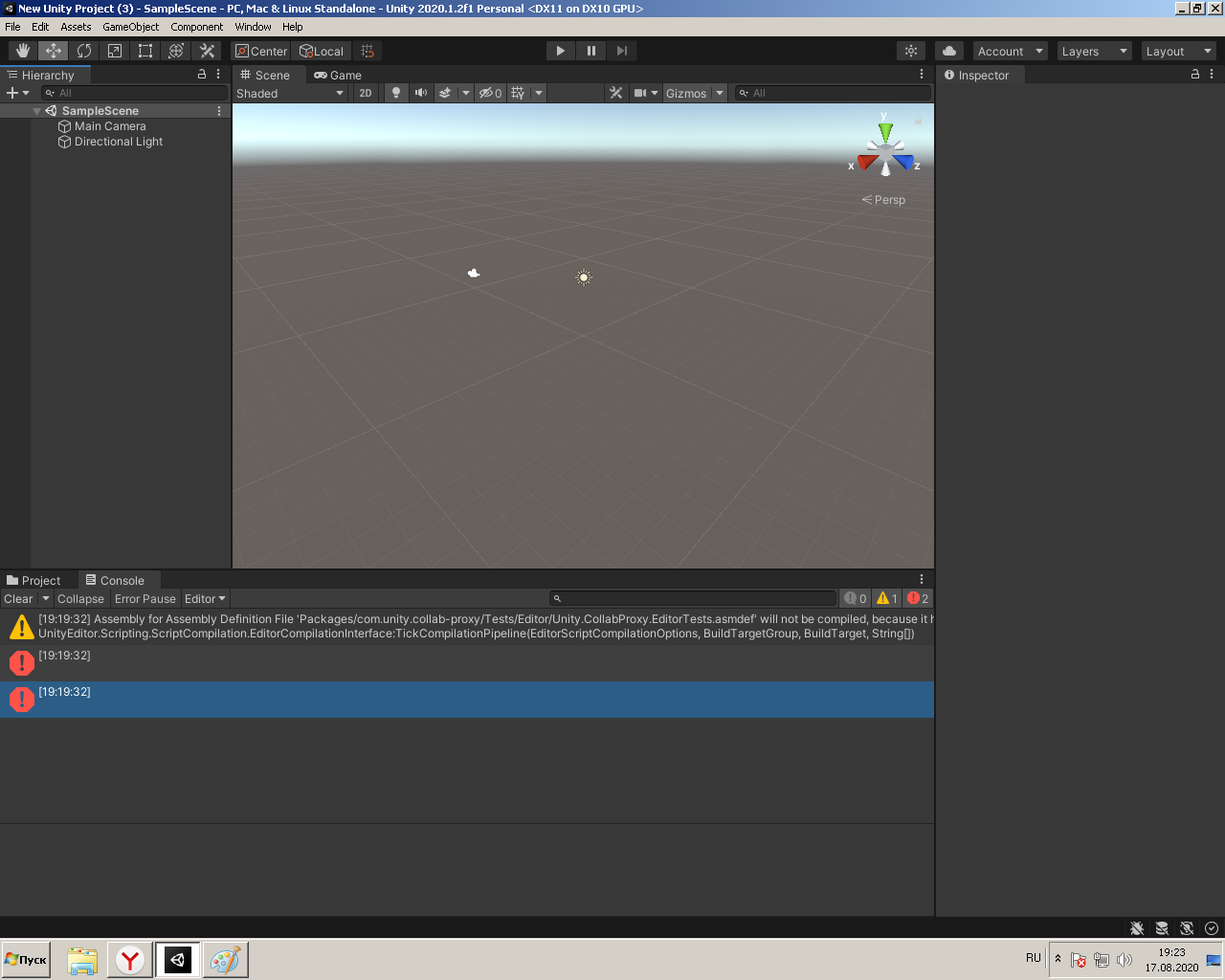Click the Console Clear button
1225x980 pixels.
[x=18, y=598]
